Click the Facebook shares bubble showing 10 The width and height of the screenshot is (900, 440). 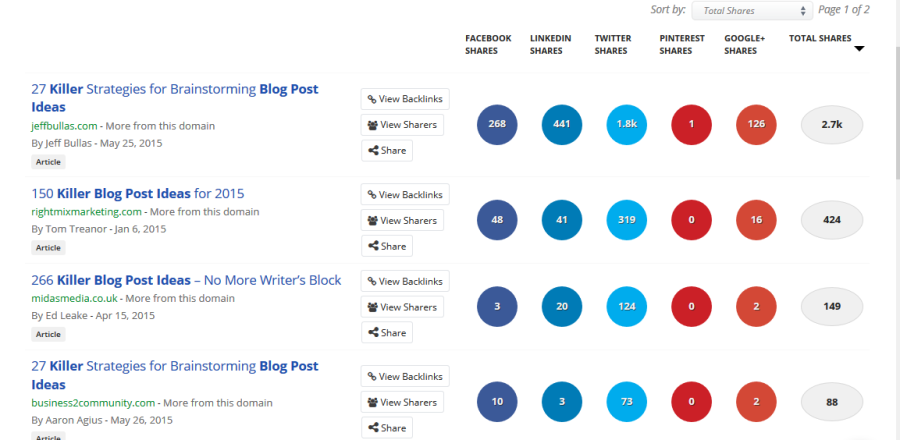(x=497, y=402)
